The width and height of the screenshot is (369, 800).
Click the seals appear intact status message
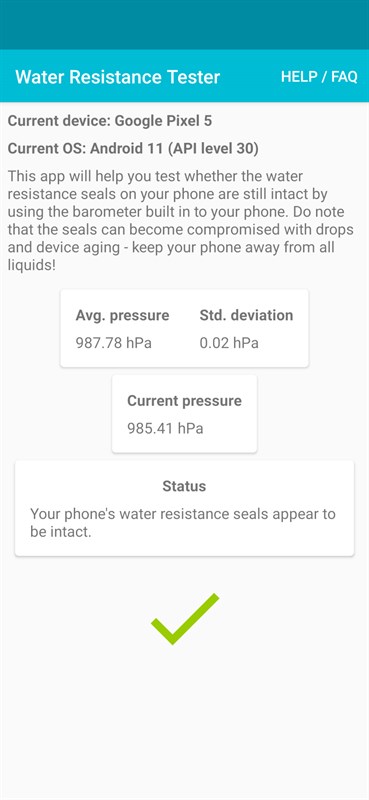pos(183,523)
